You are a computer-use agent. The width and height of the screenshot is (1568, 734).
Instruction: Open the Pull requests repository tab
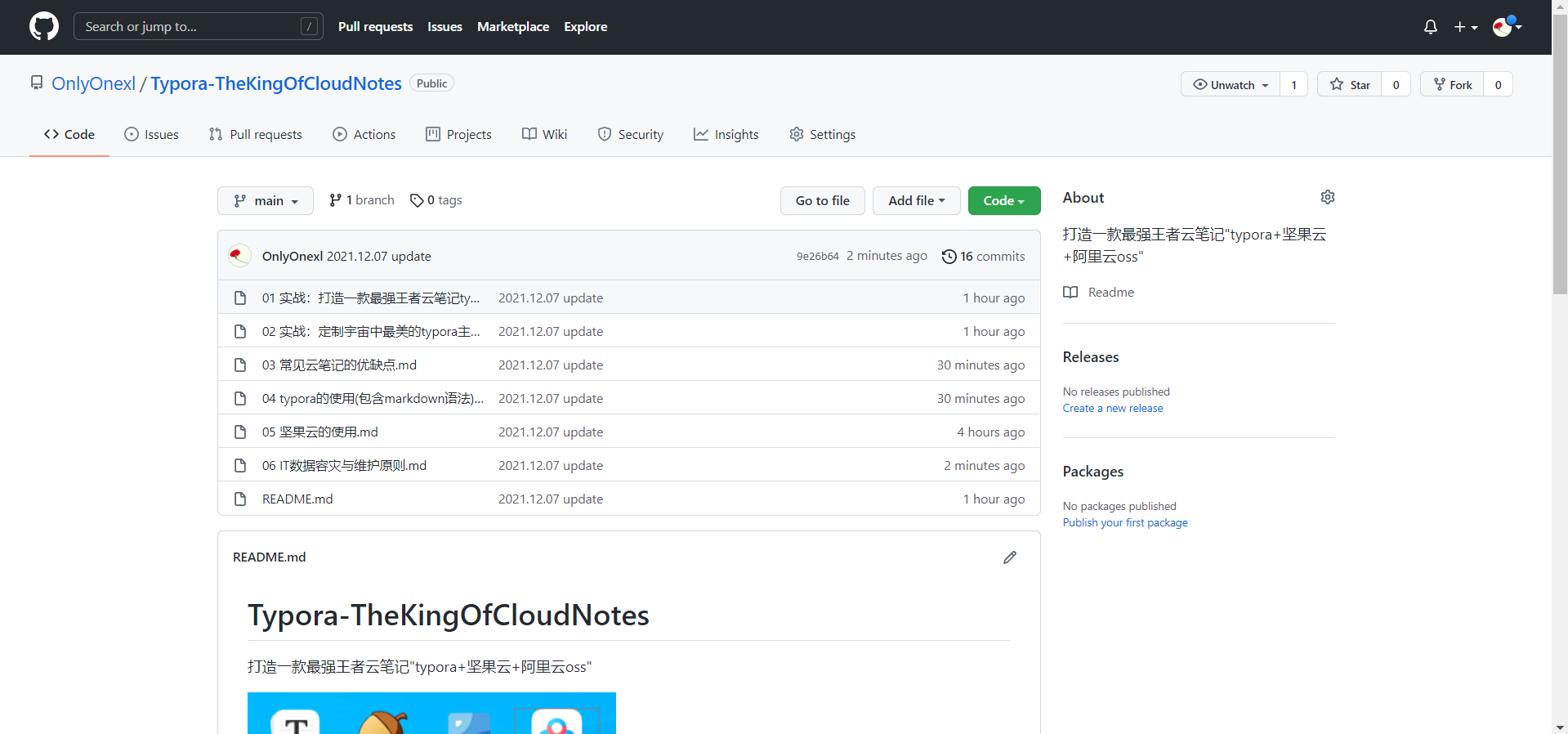(x=256, y=134)
